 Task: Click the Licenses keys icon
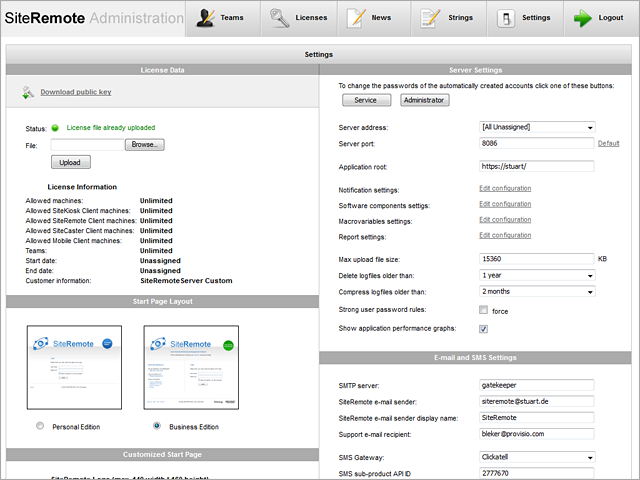click(281, 18)
